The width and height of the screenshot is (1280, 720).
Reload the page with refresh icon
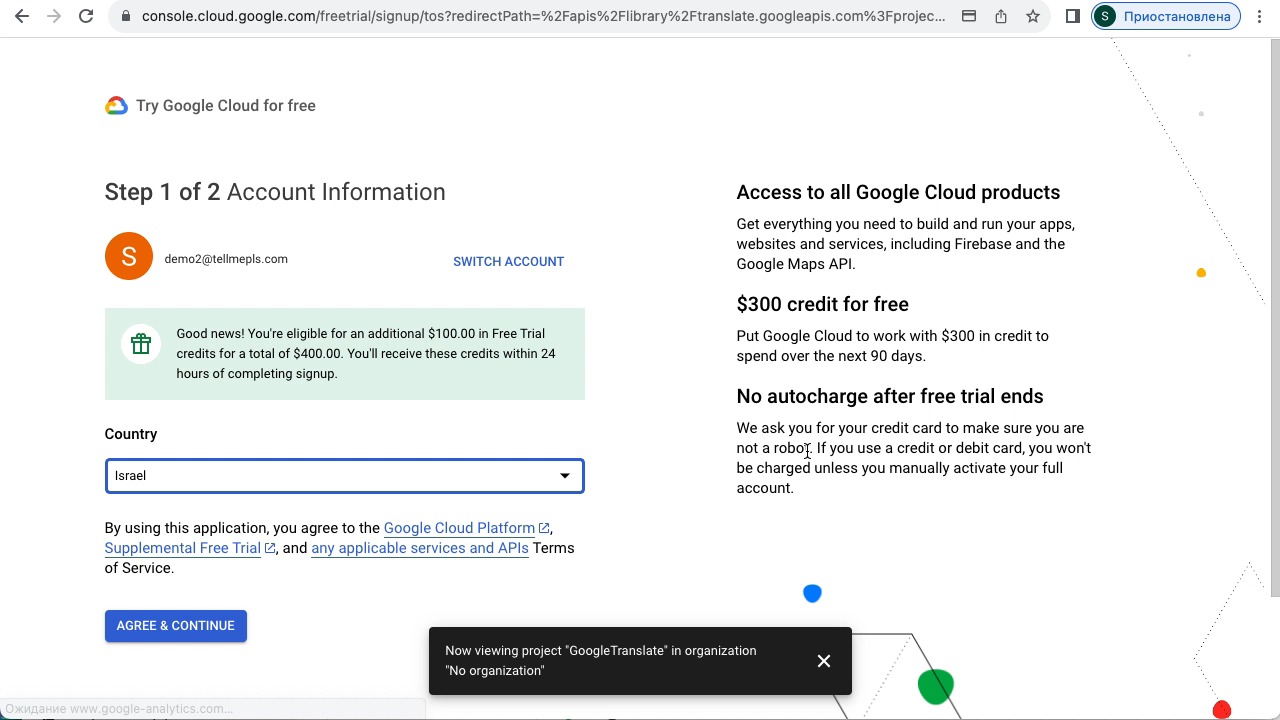[x=86, y=16]
